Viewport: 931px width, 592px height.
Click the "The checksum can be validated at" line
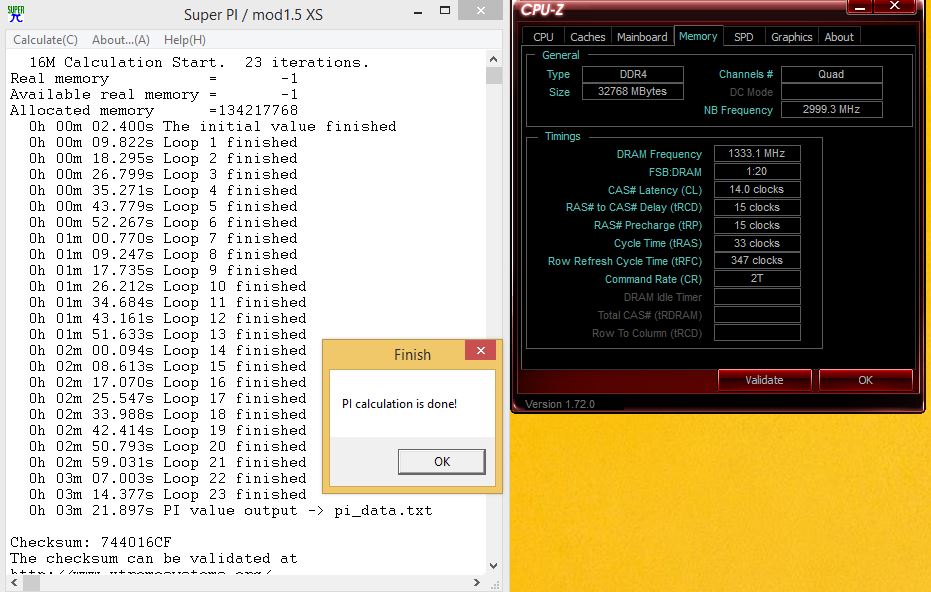coord(154,558)
